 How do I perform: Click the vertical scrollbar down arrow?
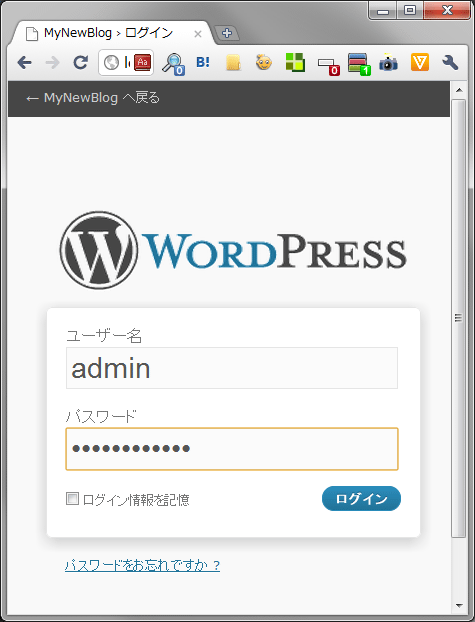(460, 605)
